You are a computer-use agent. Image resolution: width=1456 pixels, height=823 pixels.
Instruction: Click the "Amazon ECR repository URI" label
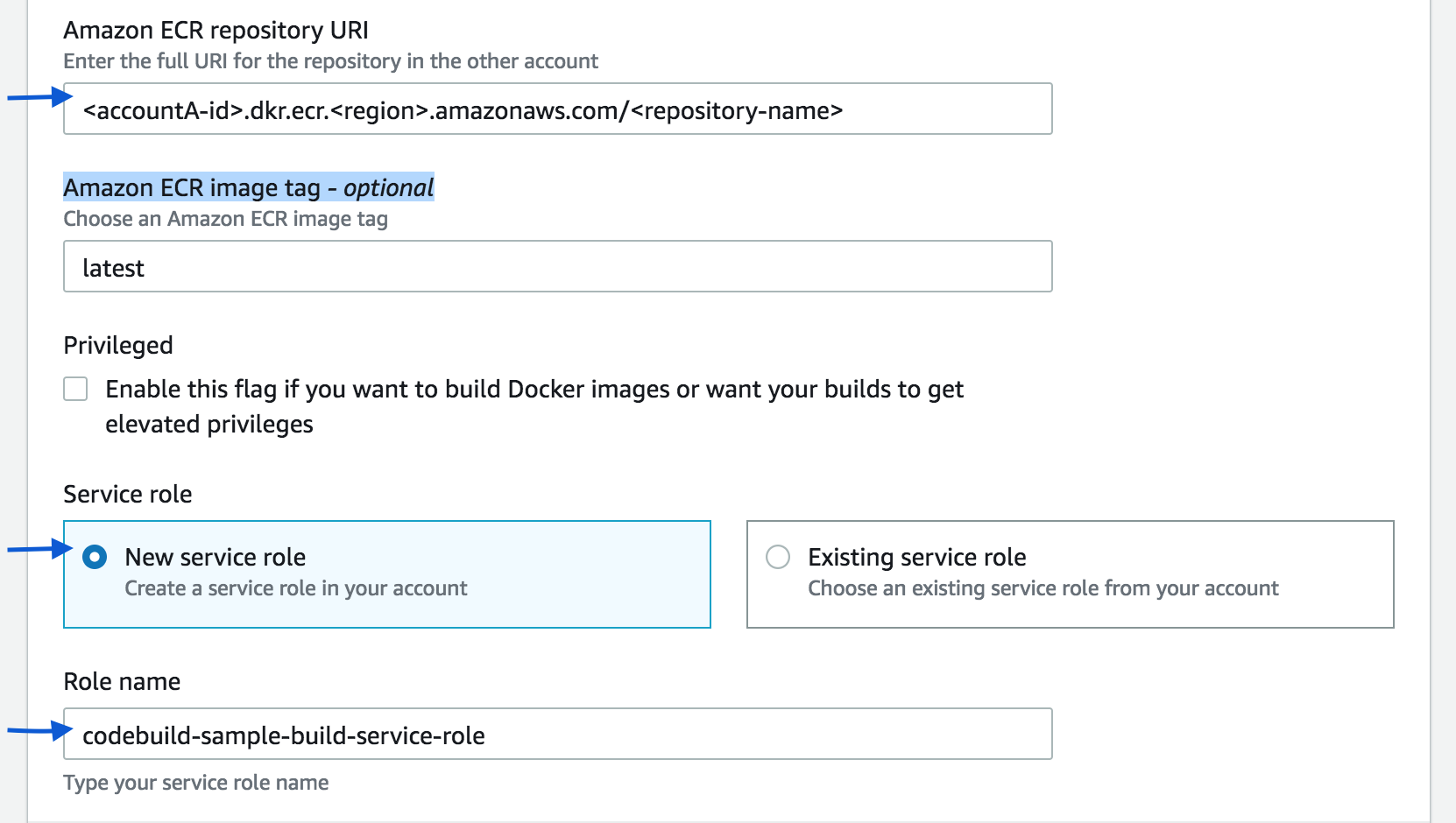[216, 31]
